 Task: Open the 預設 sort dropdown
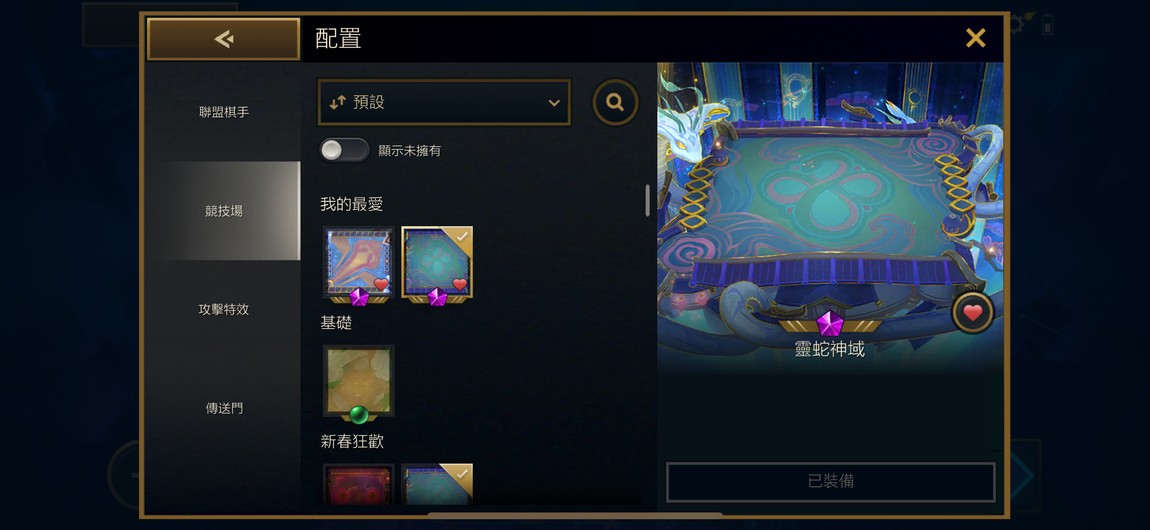click(444, 103)
